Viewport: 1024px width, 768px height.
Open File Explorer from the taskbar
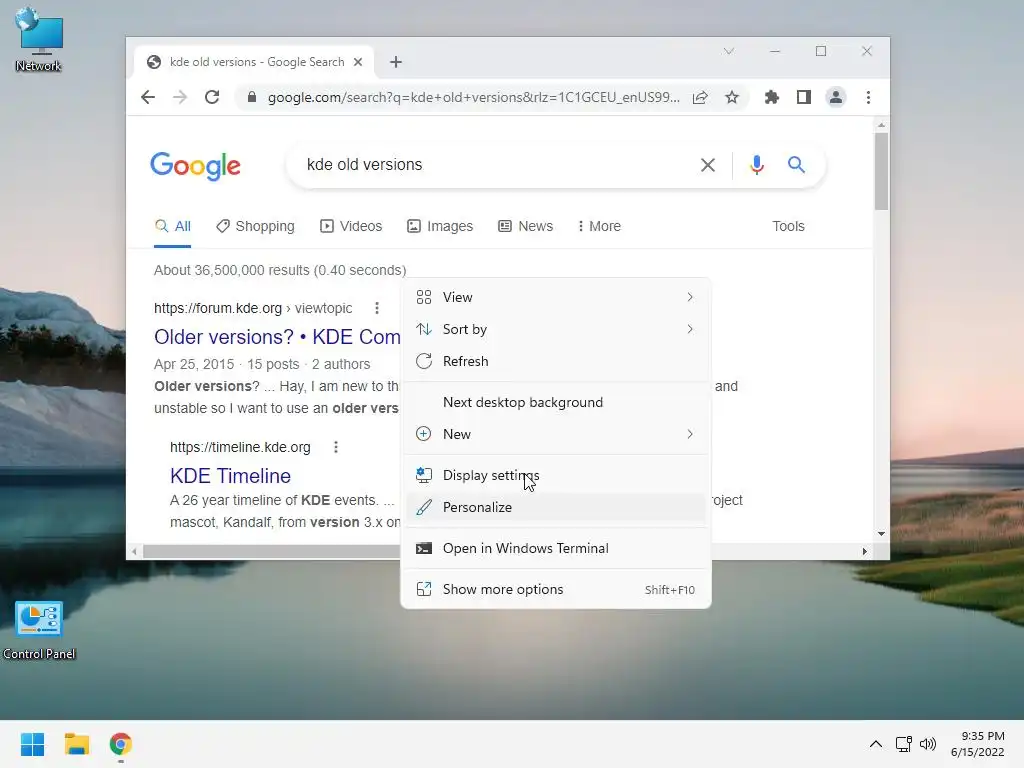coord(76,744)
